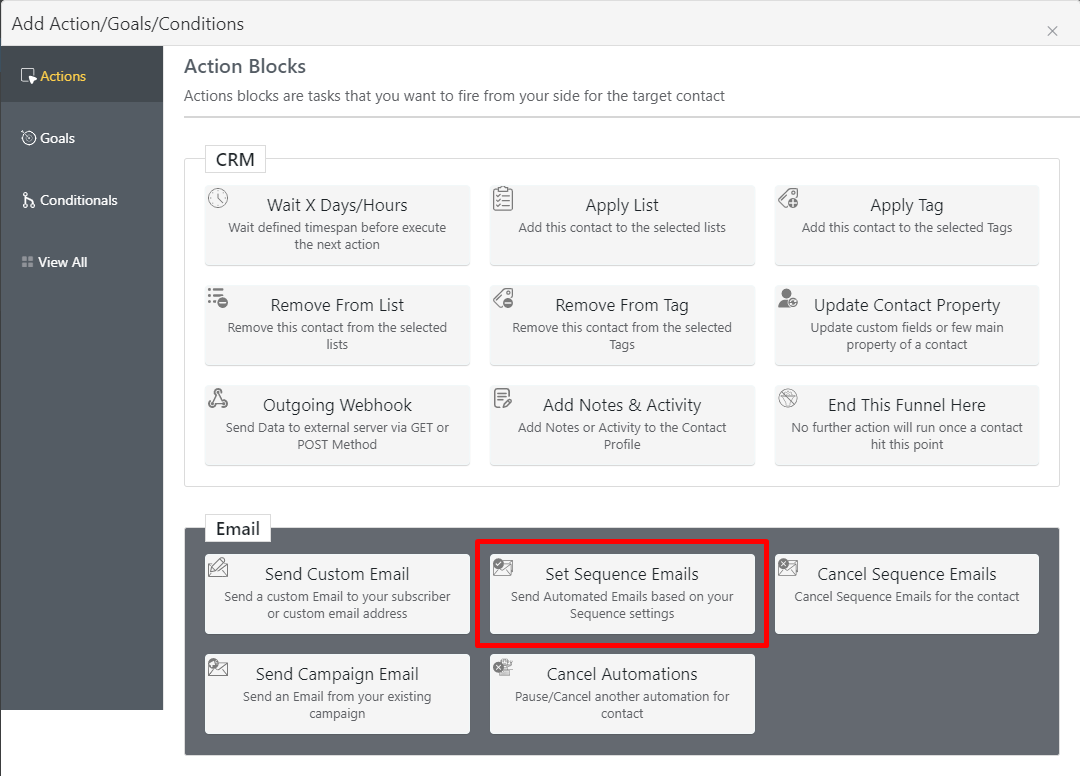
Task: Pick the Update Contact Property action
Action: (x=906, y=325)
